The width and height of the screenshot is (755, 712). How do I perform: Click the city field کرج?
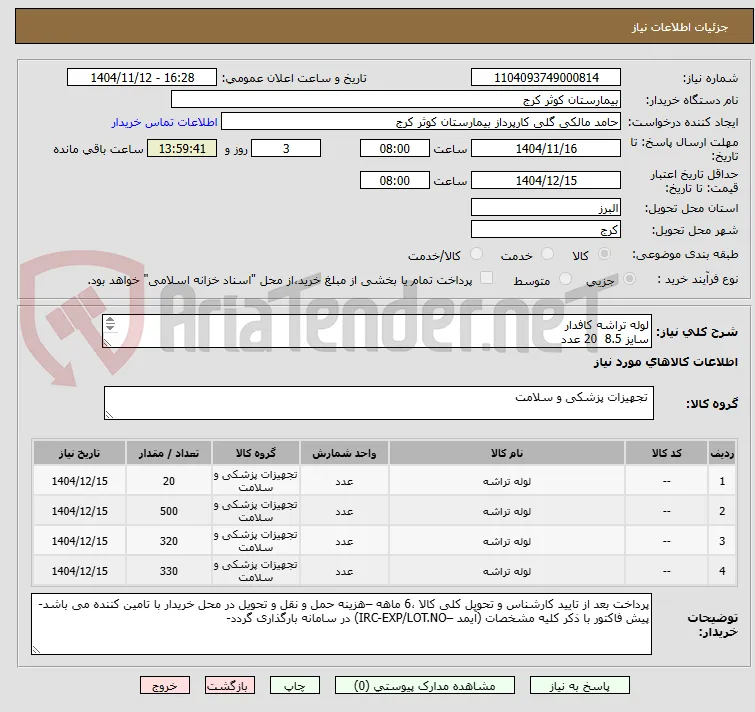pyautogui.click(x=546, y=229)
